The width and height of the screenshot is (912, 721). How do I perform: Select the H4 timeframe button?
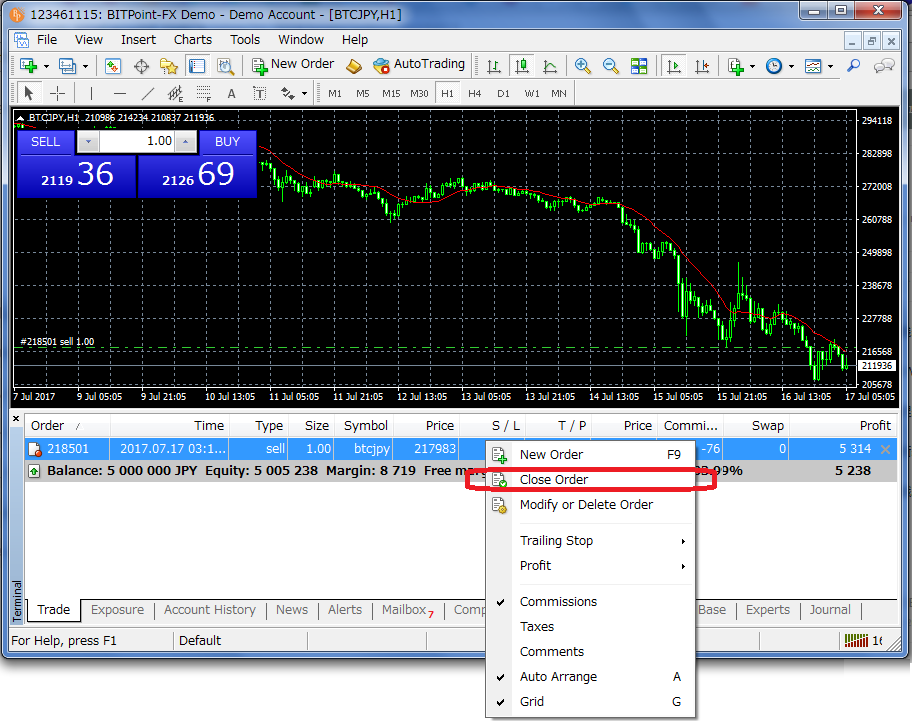tap(474, 93)
